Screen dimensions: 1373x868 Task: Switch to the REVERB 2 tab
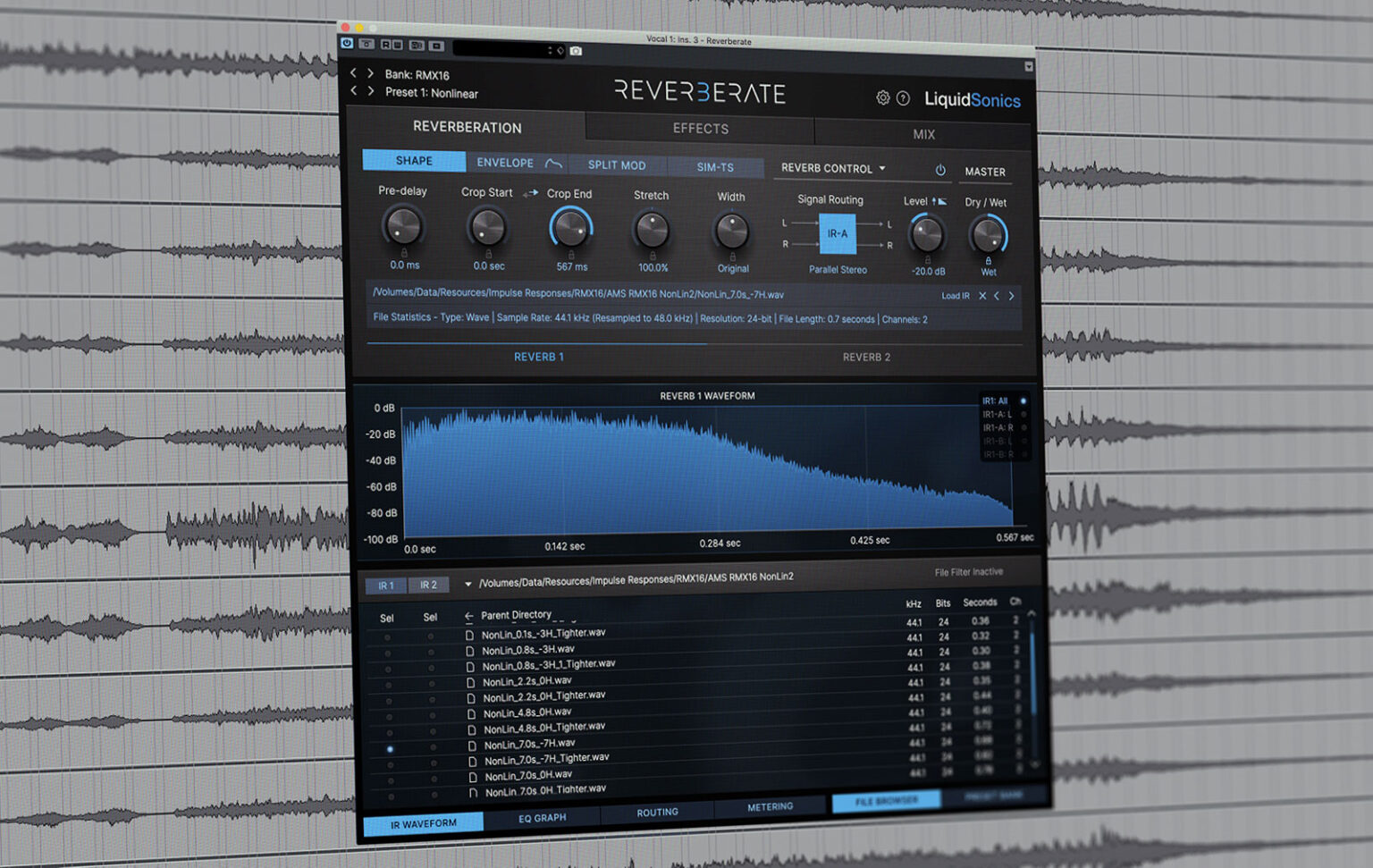pyautogui.click(x=865, y=356)
